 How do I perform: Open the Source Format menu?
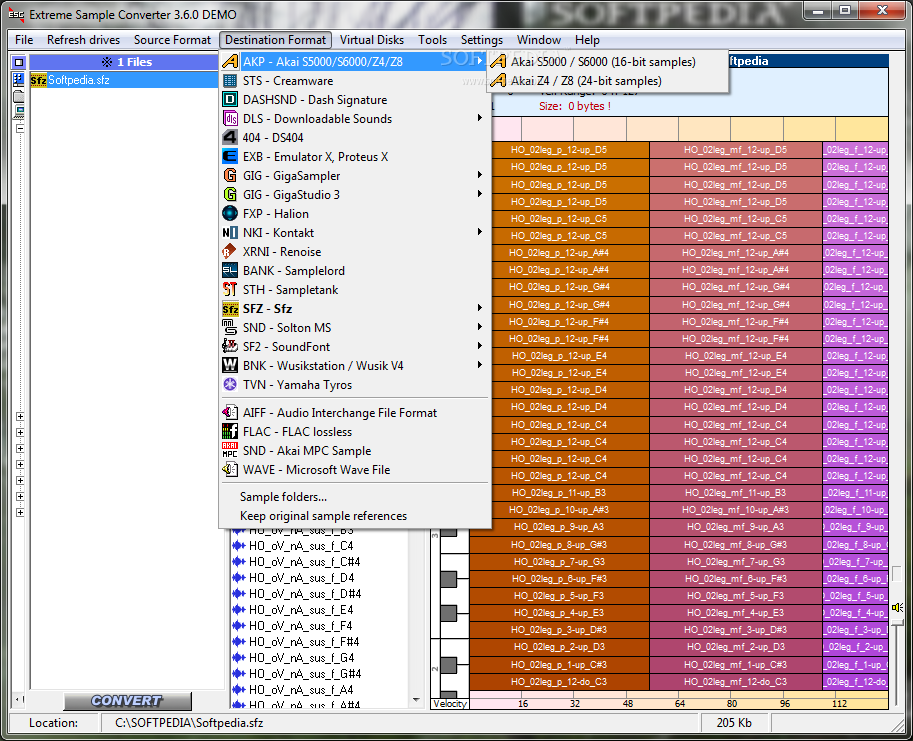pyautogui.click(x=172, y=40)
